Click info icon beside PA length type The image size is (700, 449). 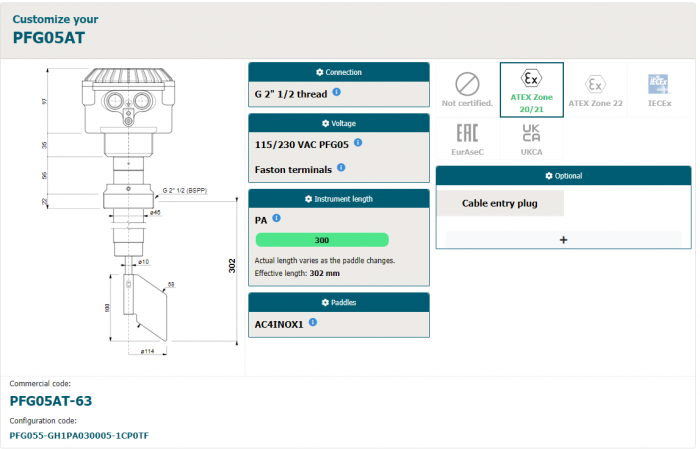[276, 218]
